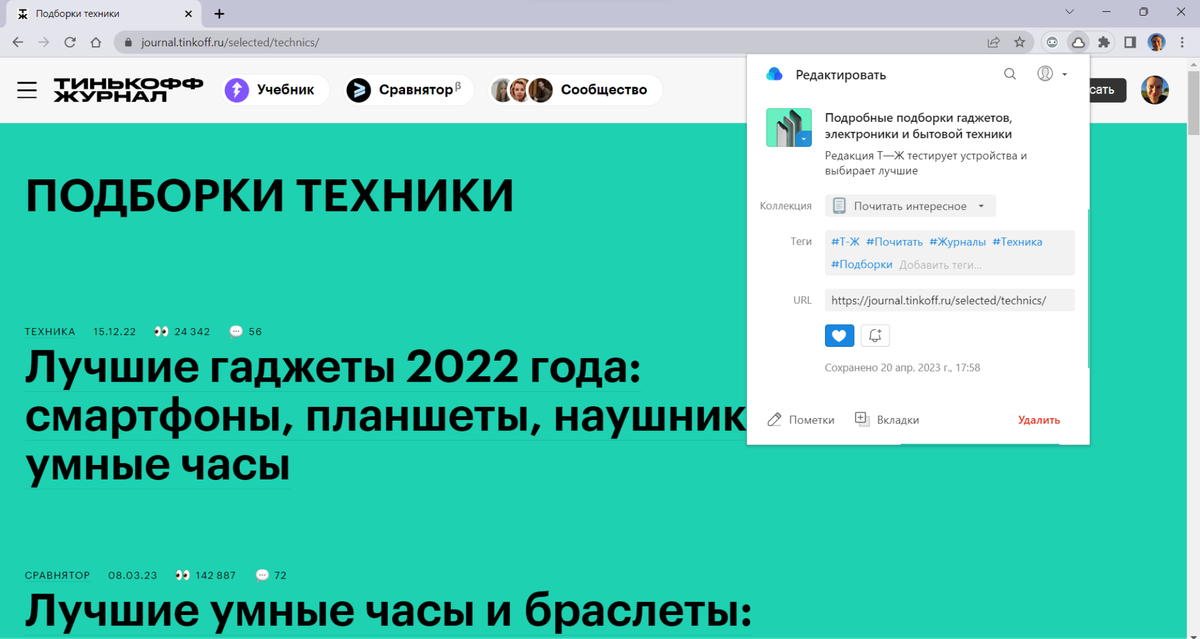Toggle the browser side panel
1200x639 pixels.
(1130, 42)
